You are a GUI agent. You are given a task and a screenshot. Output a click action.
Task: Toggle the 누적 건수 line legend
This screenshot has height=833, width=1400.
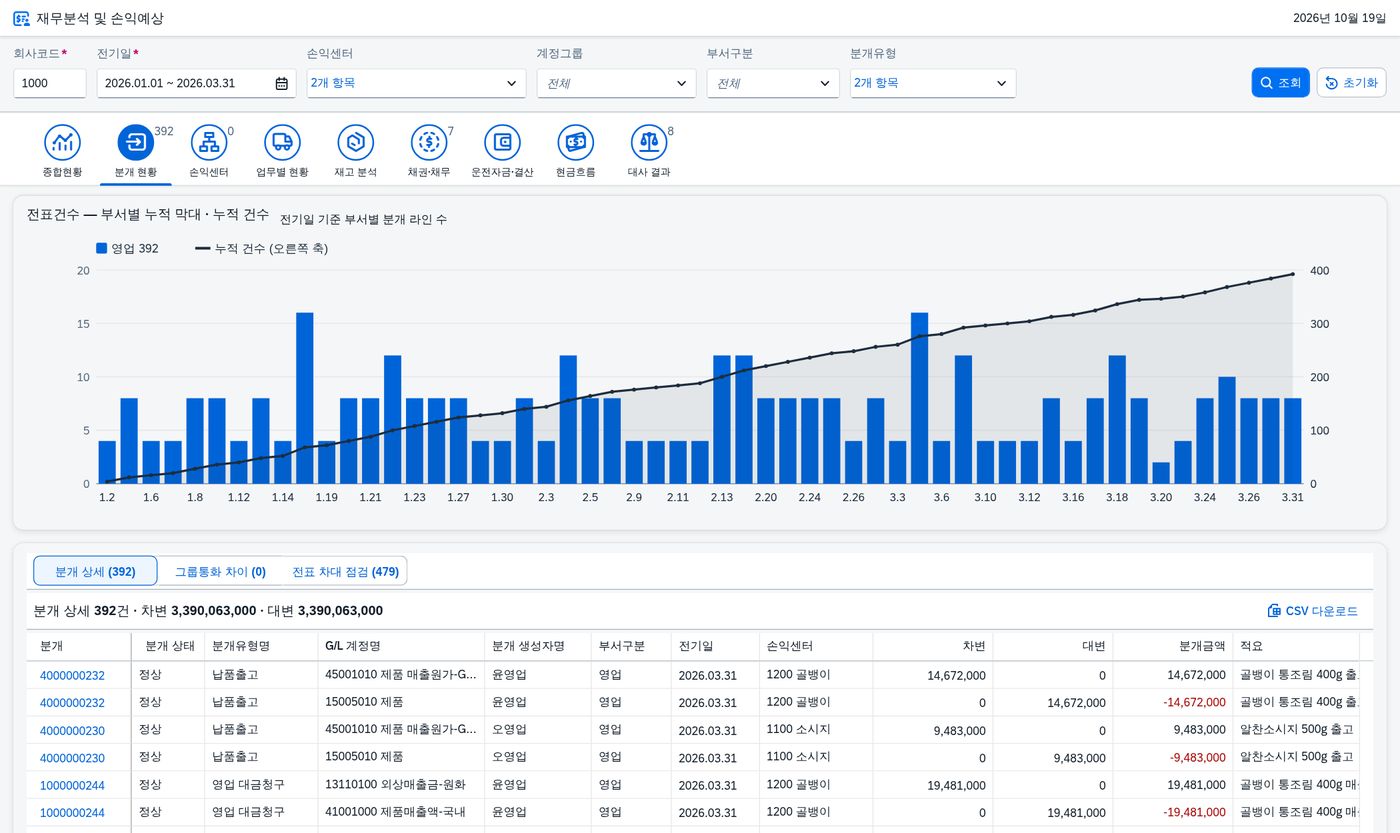[x=261, y=248]
